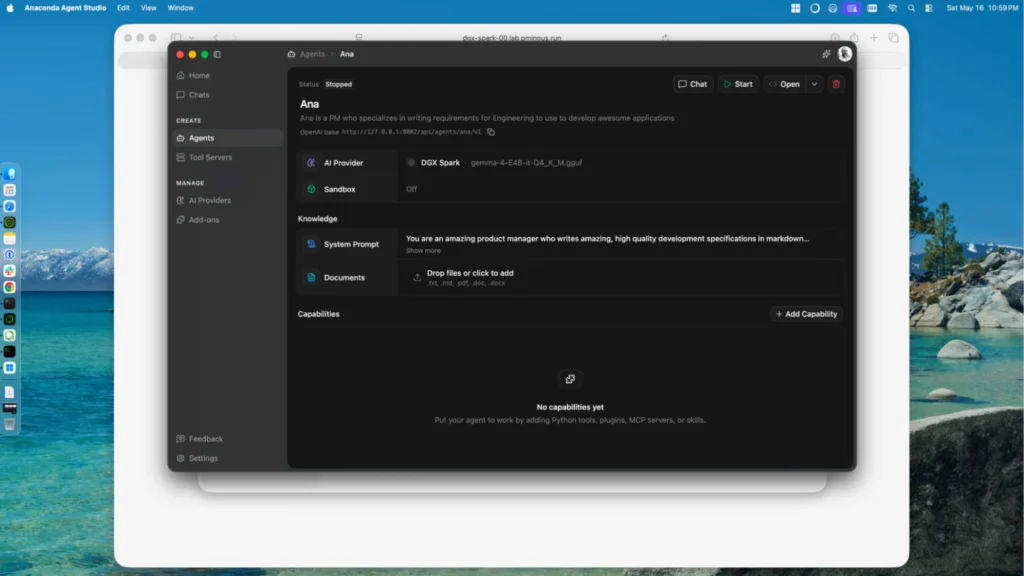Start a chat with Ana
This screenshot has height=576, width=1024.
coord(692,84)
